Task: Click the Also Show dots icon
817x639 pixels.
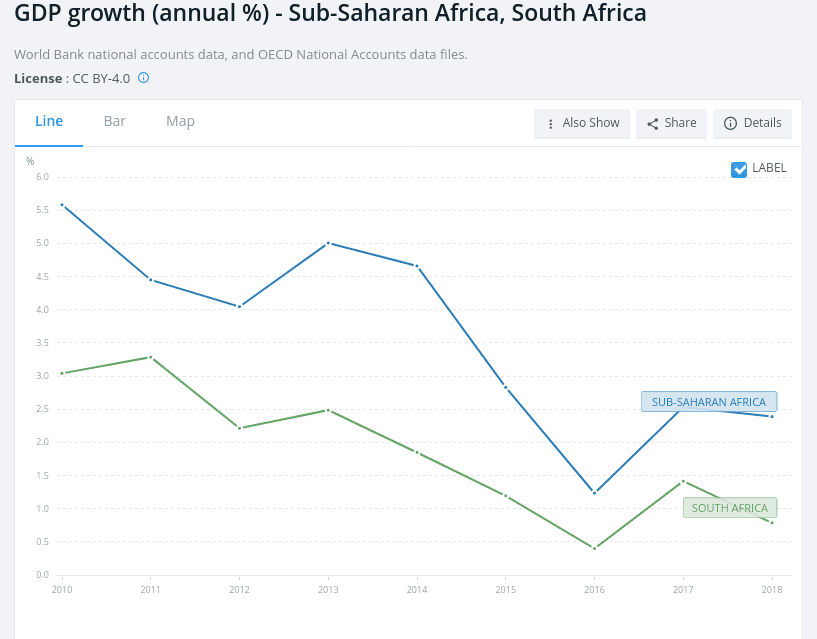Action: tap(551, 124)
